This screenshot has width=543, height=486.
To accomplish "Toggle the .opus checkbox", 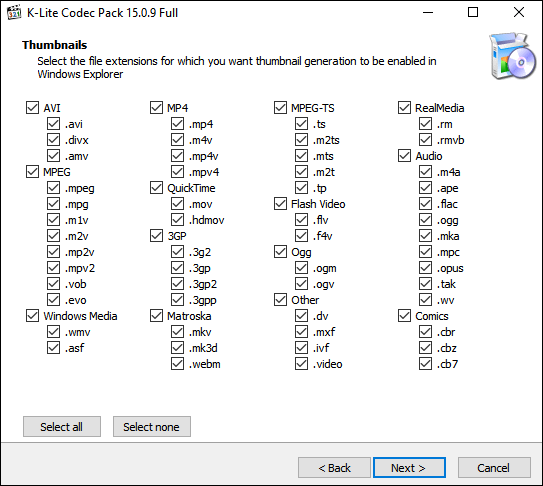I will [x=425, y=268].
